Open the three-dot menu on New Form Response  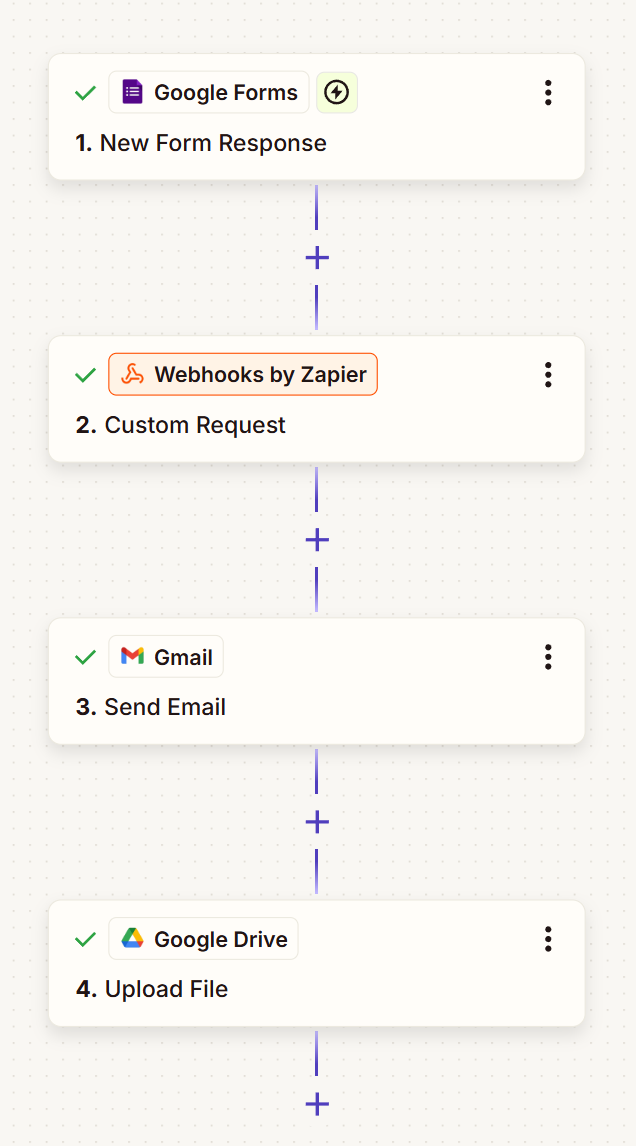coord(548,92)
